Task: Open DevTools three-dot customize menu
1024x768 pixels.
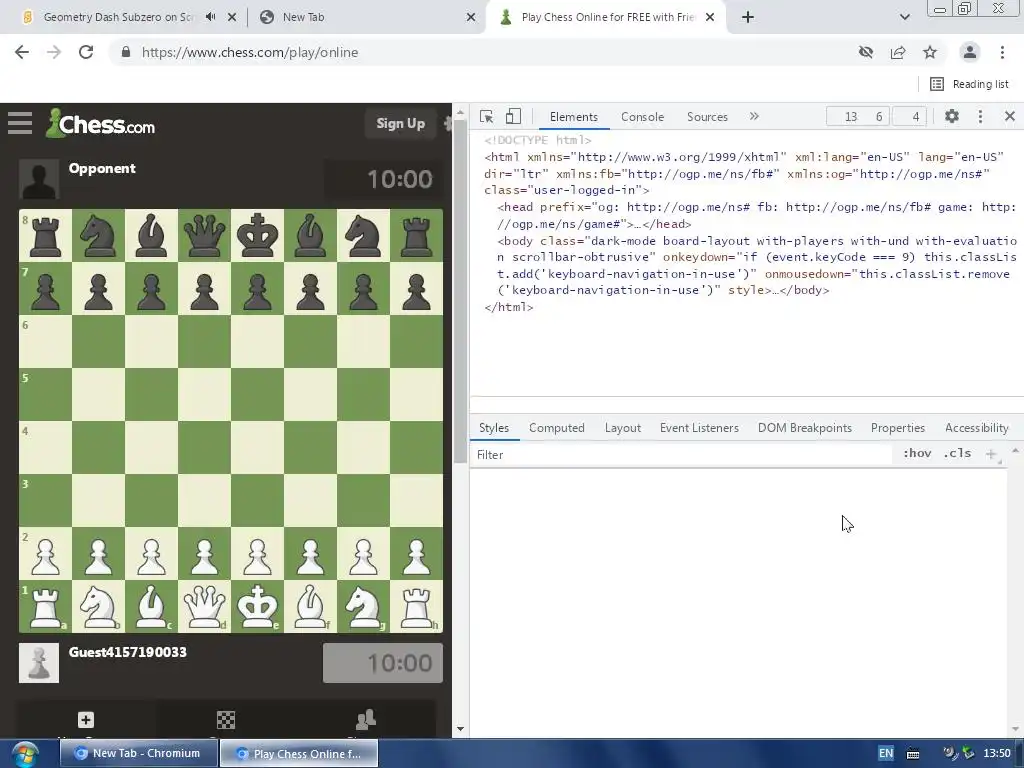Action: [980, 116]
